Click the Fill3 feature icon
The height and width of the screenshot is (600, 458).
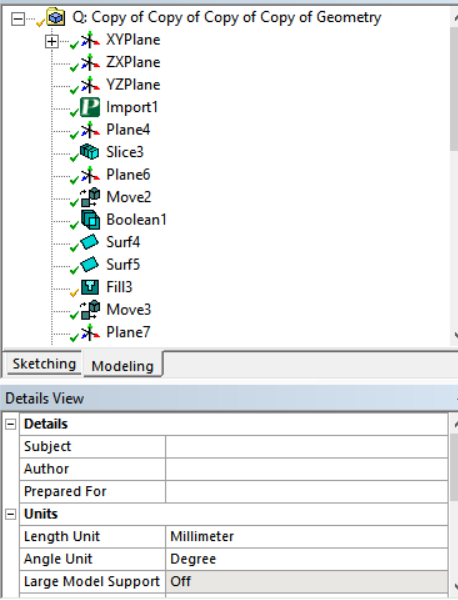click(90, 287)
